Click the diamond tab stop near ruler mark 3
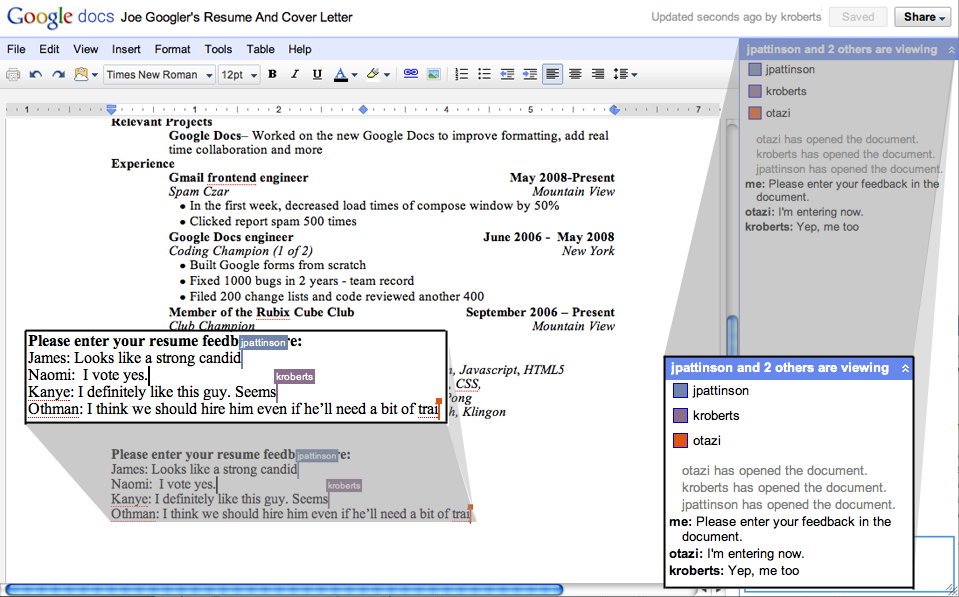 (363, 109)
